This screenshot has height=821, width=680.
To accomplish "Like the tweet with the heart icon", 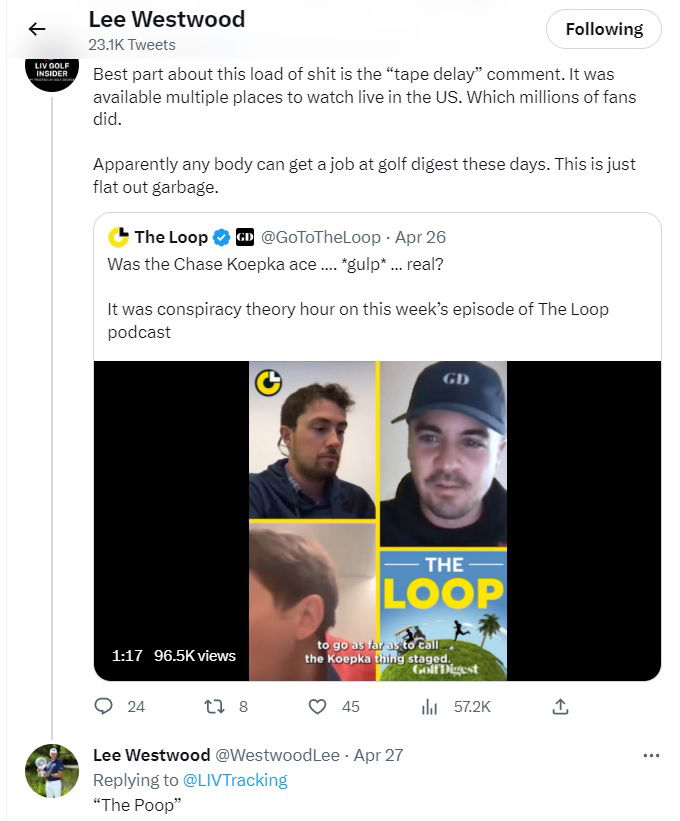I will (318, 706).
